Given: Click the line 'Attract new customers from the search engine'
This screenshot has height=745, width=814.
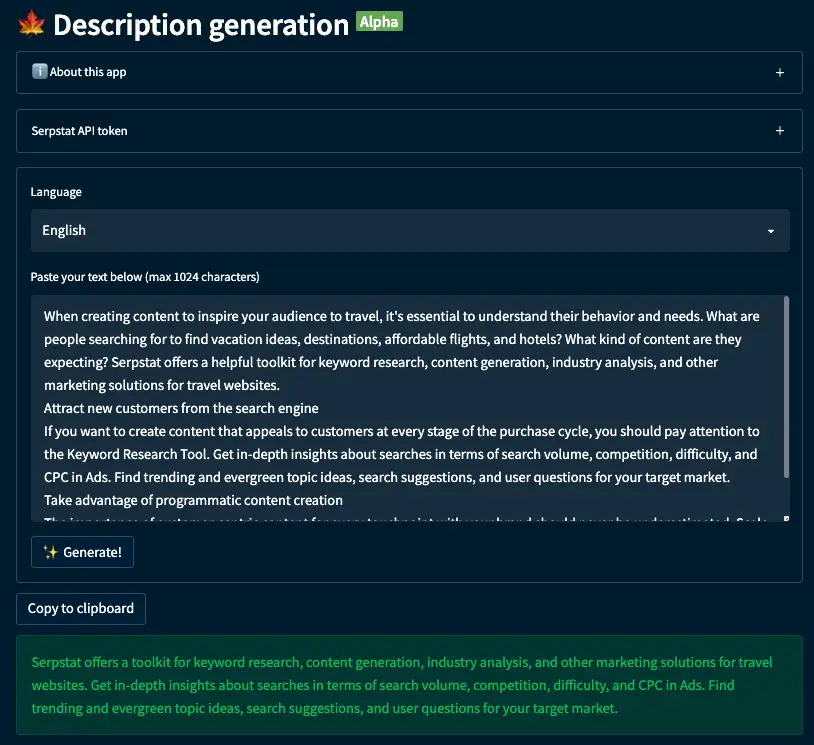Looking at the screenshot, I should [x=181, y=408].
